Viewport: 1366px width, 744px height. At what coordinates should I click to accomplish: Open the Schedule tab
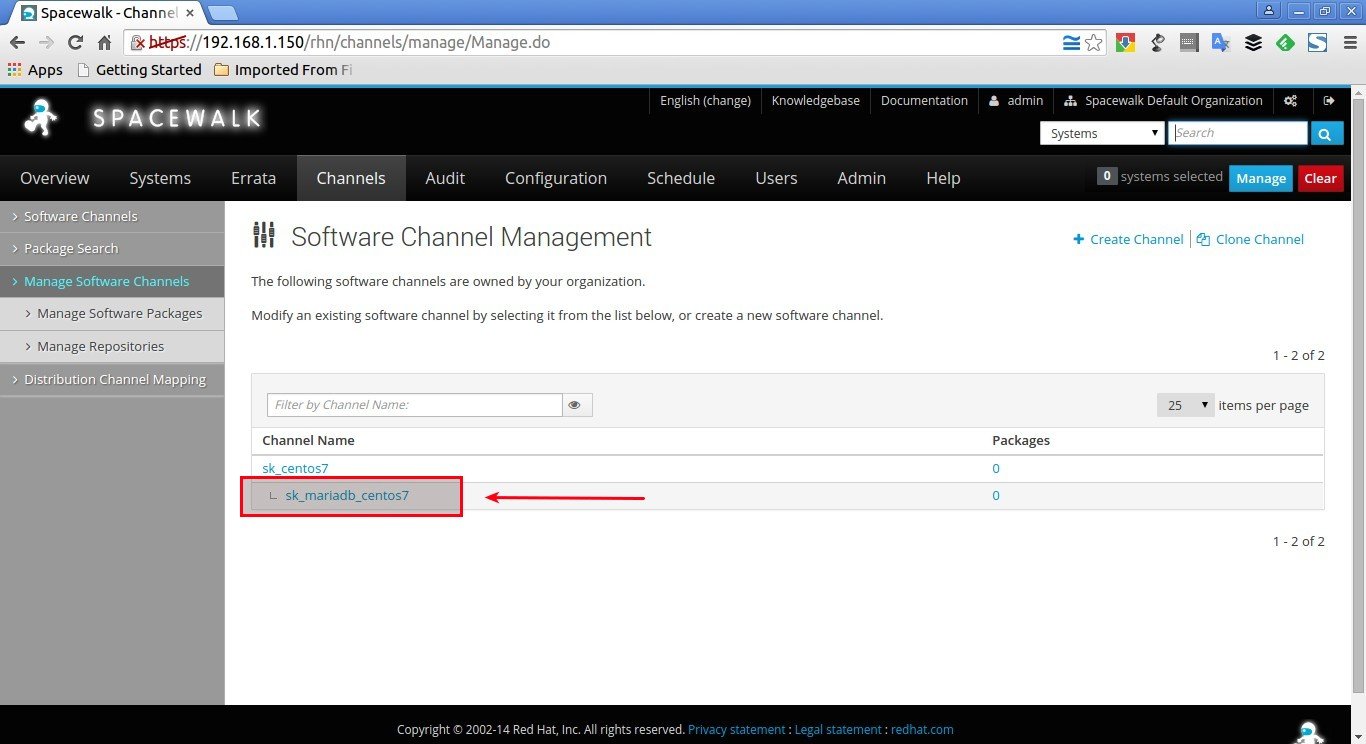tap(681, 178)
